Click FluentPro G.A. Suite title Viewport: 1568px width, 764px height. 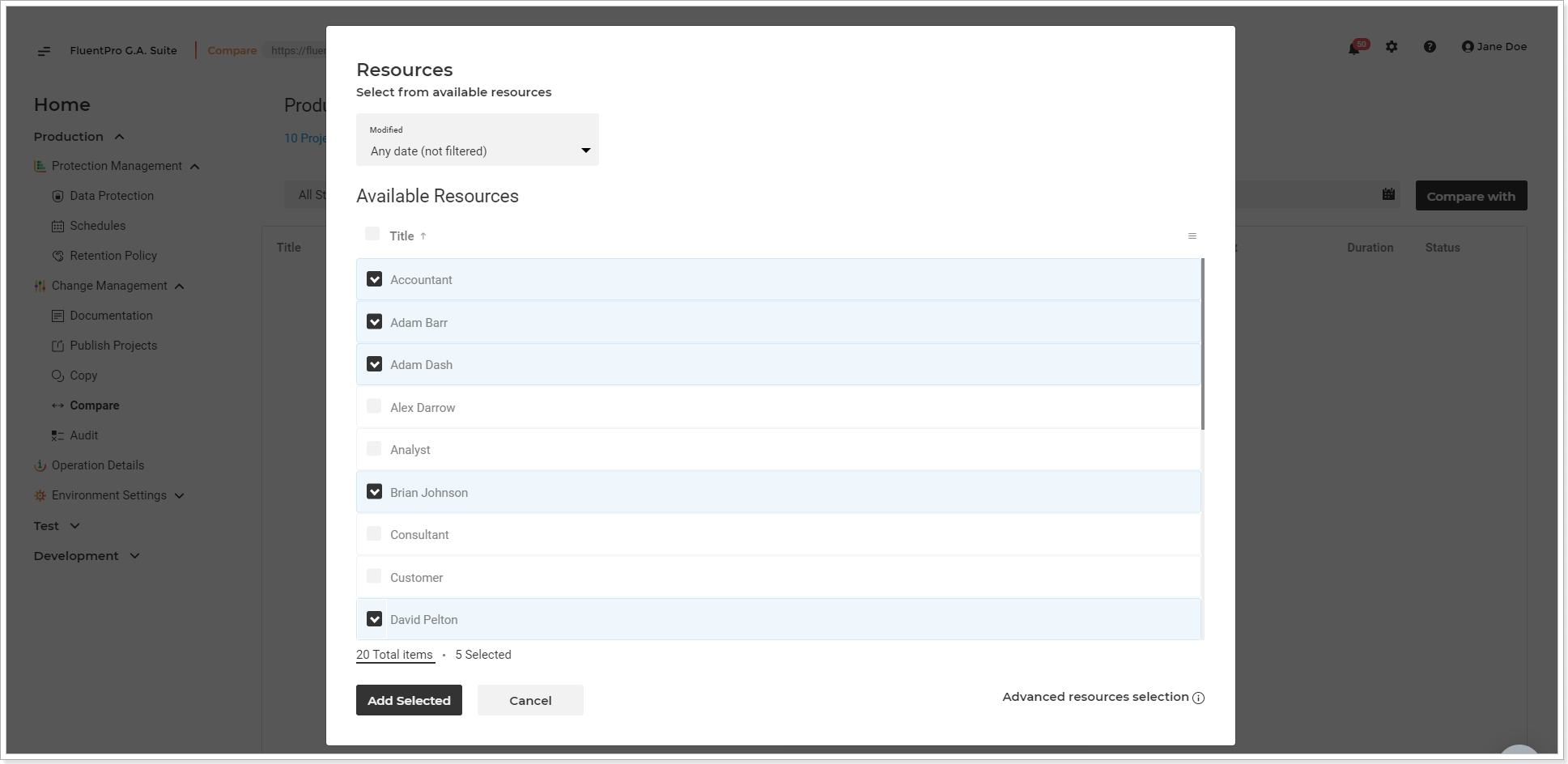123,50
